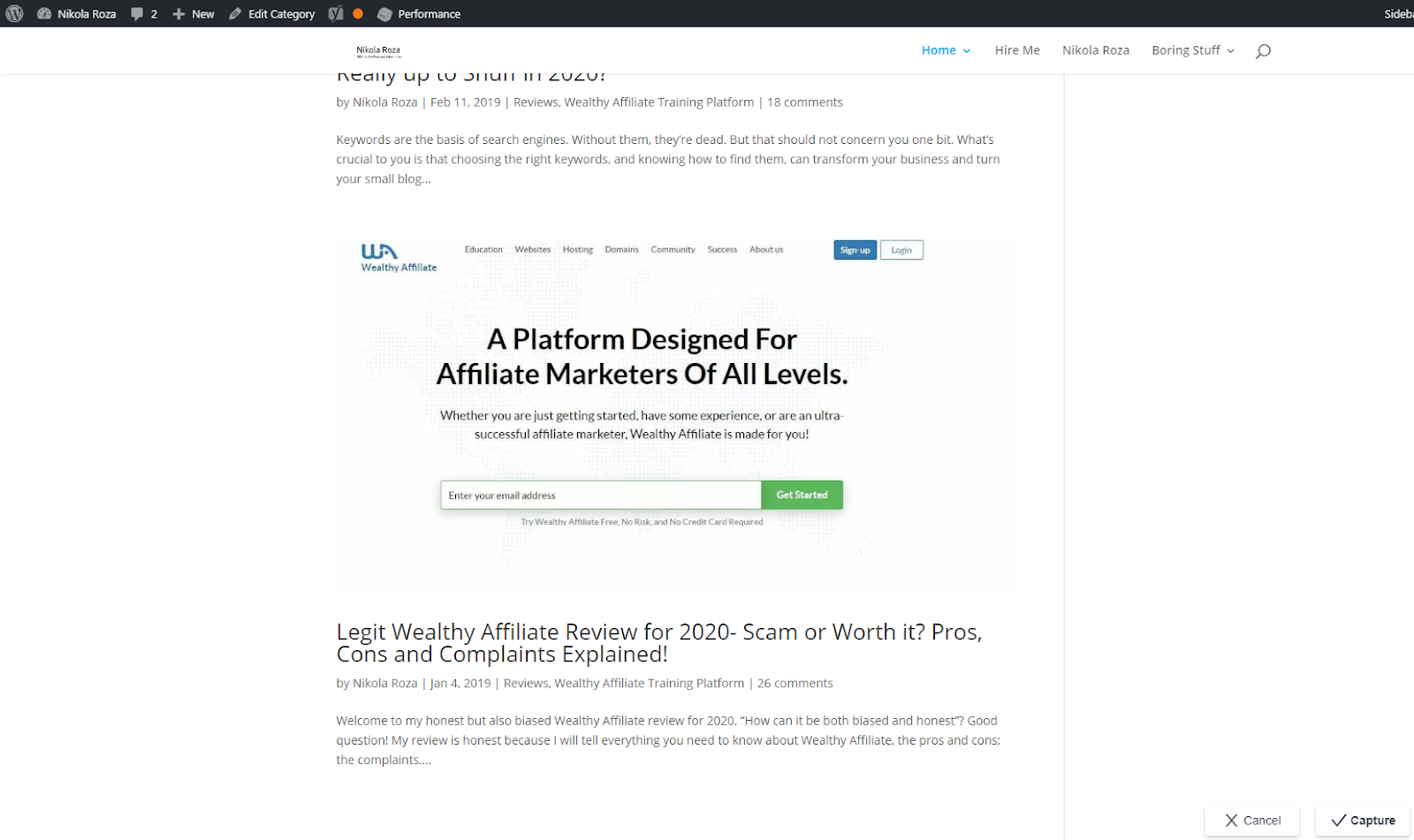Viewport: 1414px width, 840px height.
Task: Open the search magnifier in the header
Action: [x=1264, y=50]
